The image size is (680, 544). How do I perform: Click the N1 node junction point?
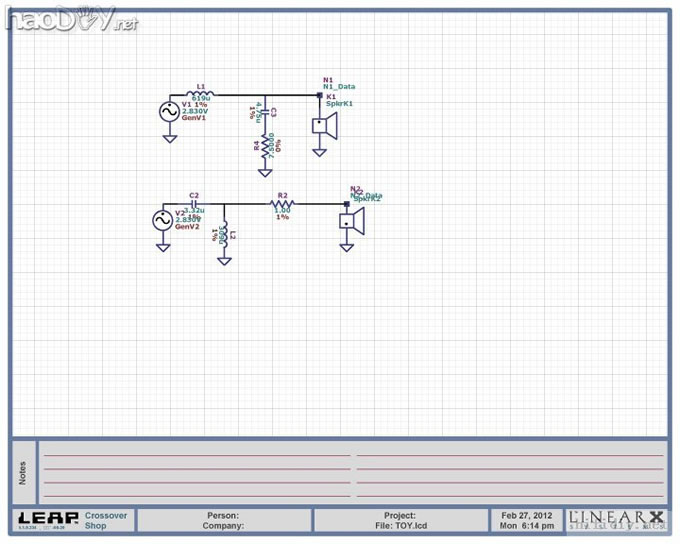click(x=319, y=95)
